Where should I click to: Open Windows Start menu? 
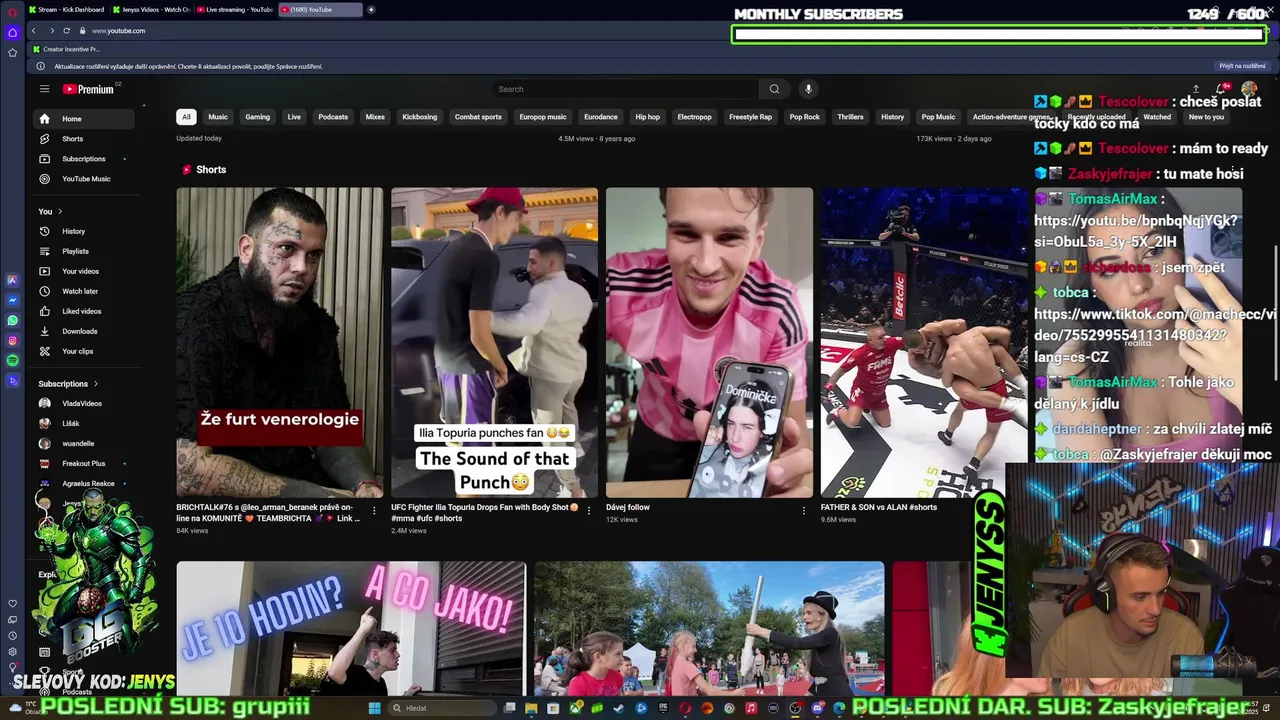(374, 708)
